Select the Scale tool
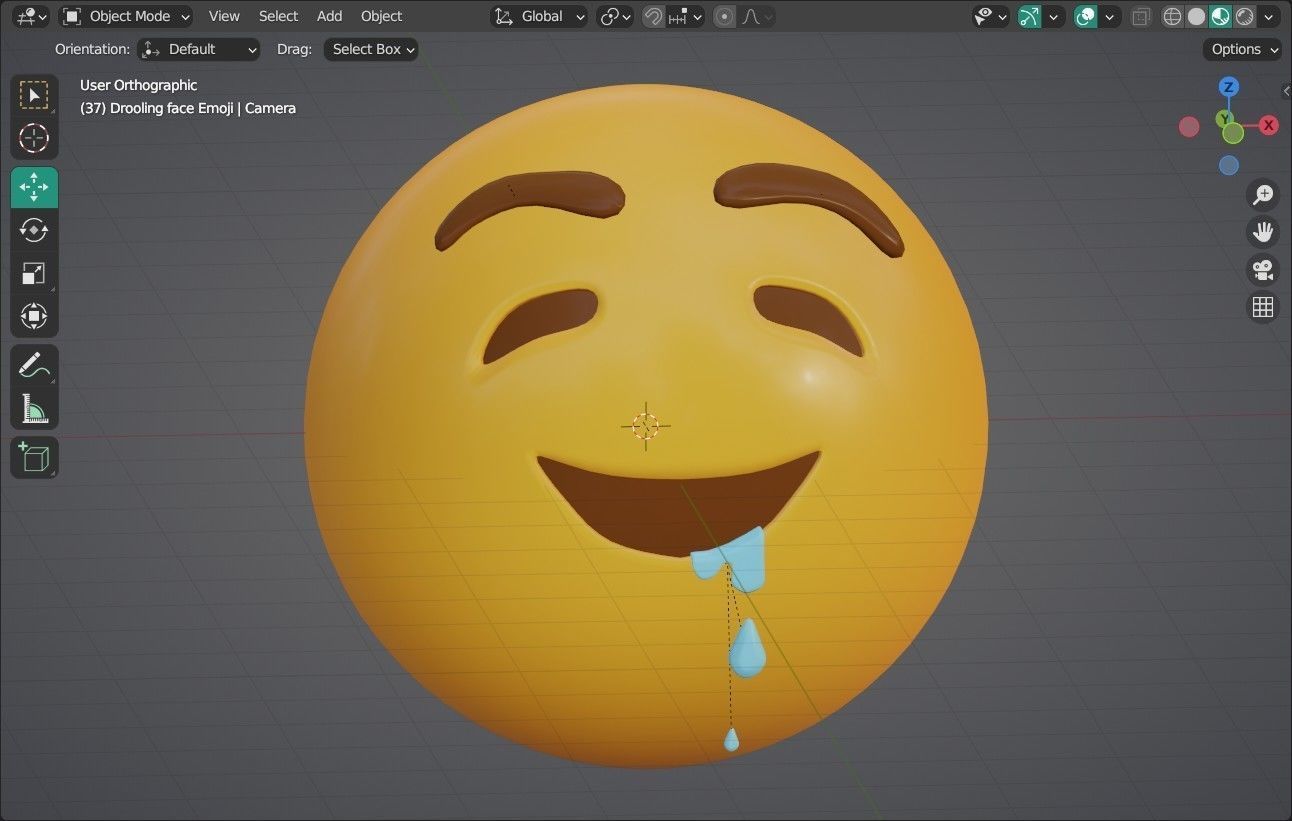 (34, 273)
